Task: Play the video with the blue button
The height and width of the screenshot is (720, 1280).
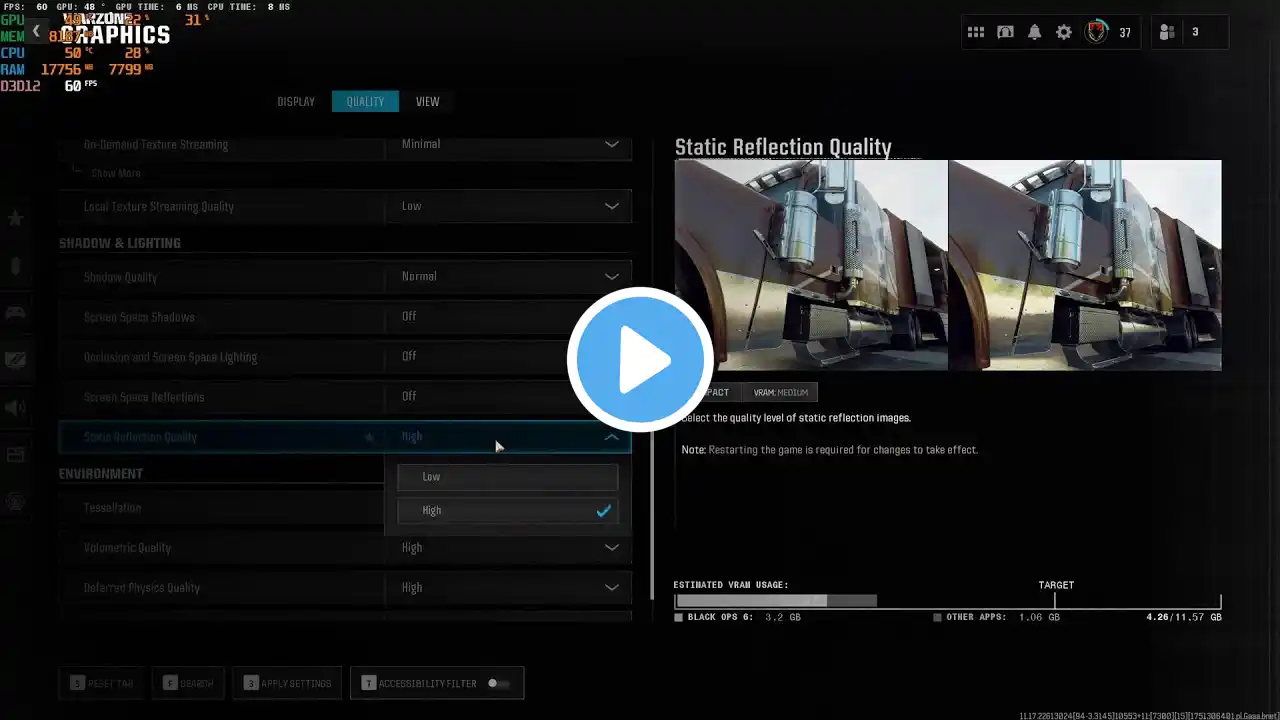Action: coord(640,360)
